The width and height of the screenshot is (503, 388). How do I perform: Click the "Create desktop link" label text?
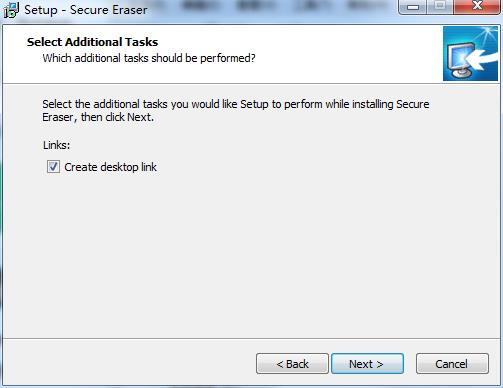(110, 167)
